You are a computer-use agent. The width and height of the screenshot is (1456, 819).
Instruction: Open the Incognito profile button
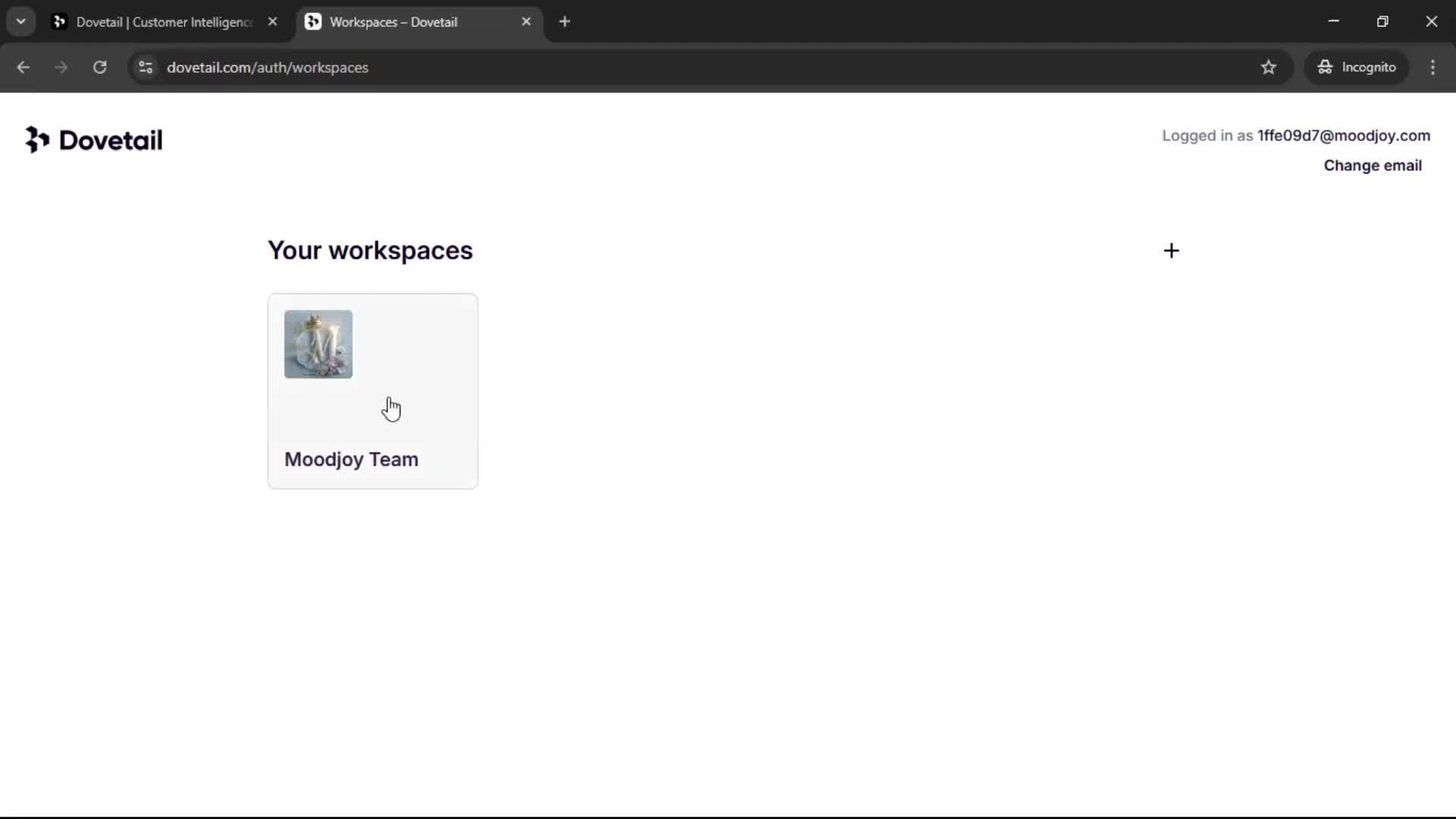(1356, 67)
